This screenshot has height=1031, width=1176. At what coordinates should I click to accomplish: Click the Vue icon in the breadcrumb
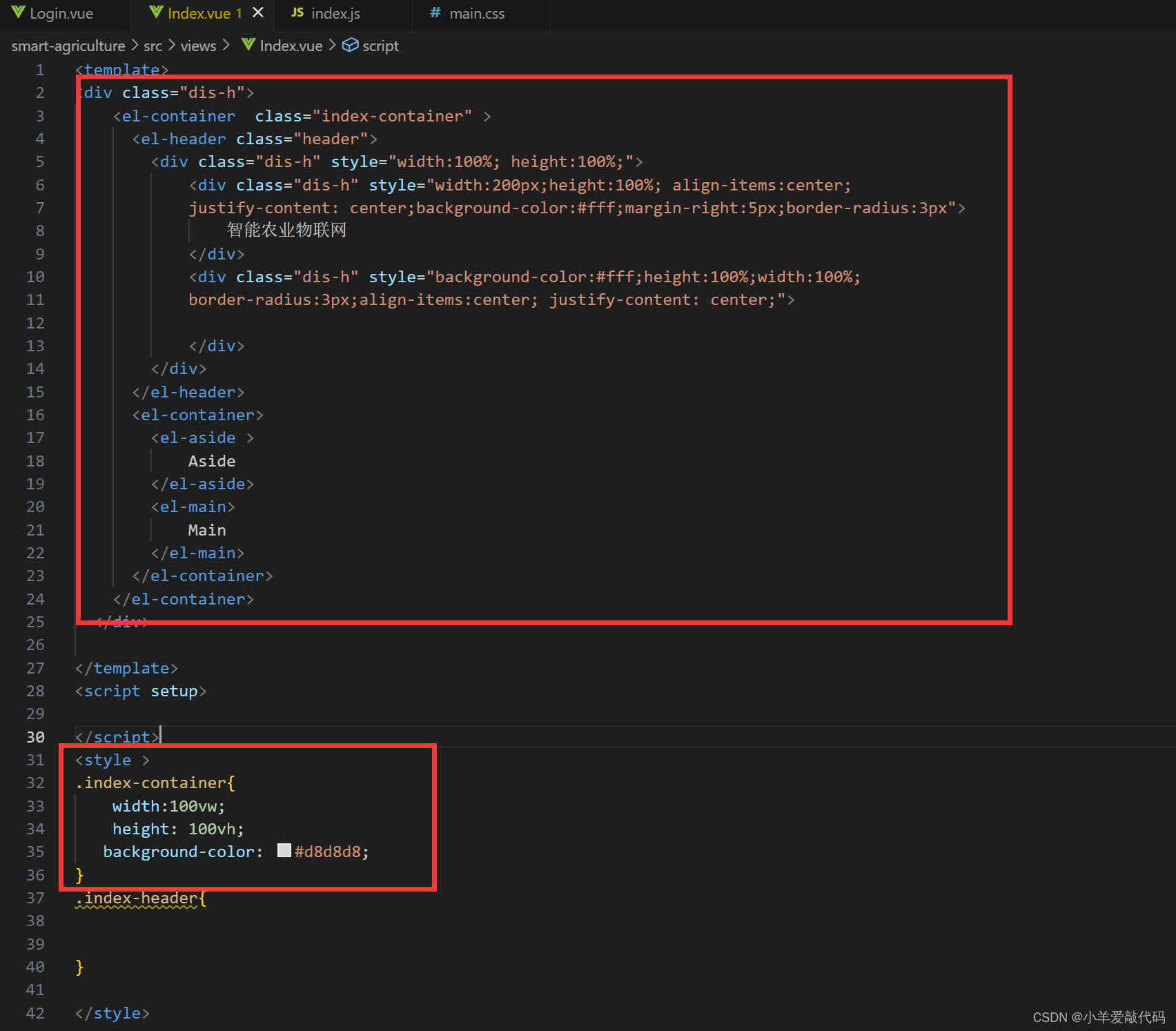tap(248, 45)
